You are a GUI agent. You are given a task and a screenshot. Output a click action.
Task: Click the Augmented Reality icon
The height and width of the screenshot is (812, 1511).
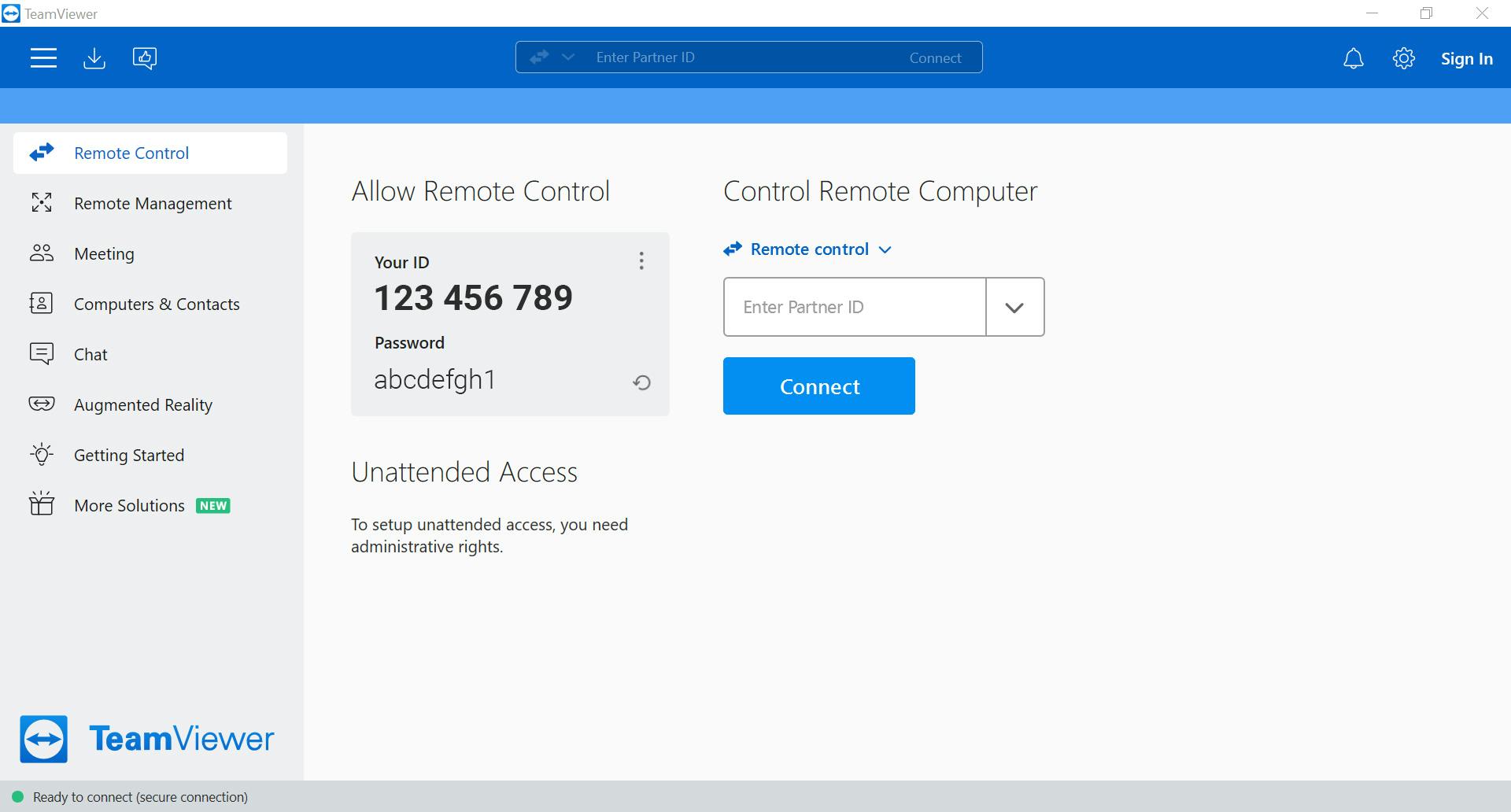pyautogui.click(x=42, y=404)
